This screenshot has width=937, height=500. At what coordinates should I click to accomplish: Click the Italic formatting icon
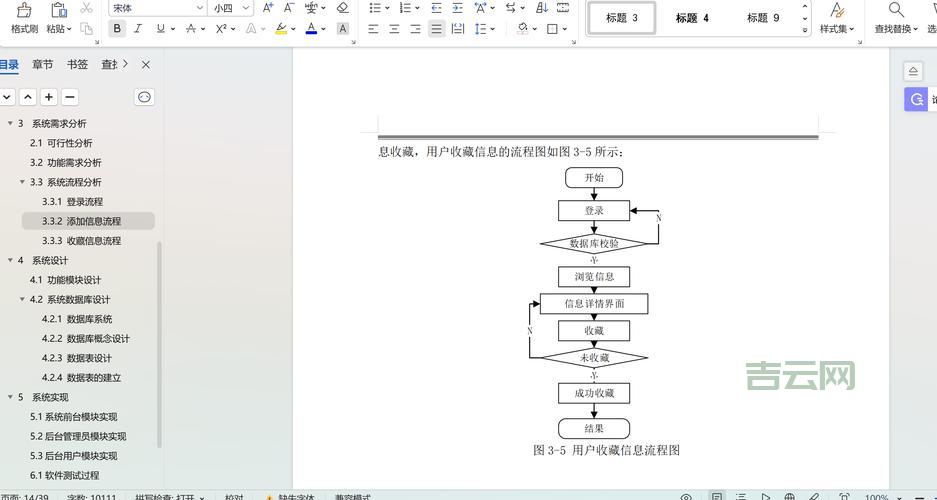138,28
